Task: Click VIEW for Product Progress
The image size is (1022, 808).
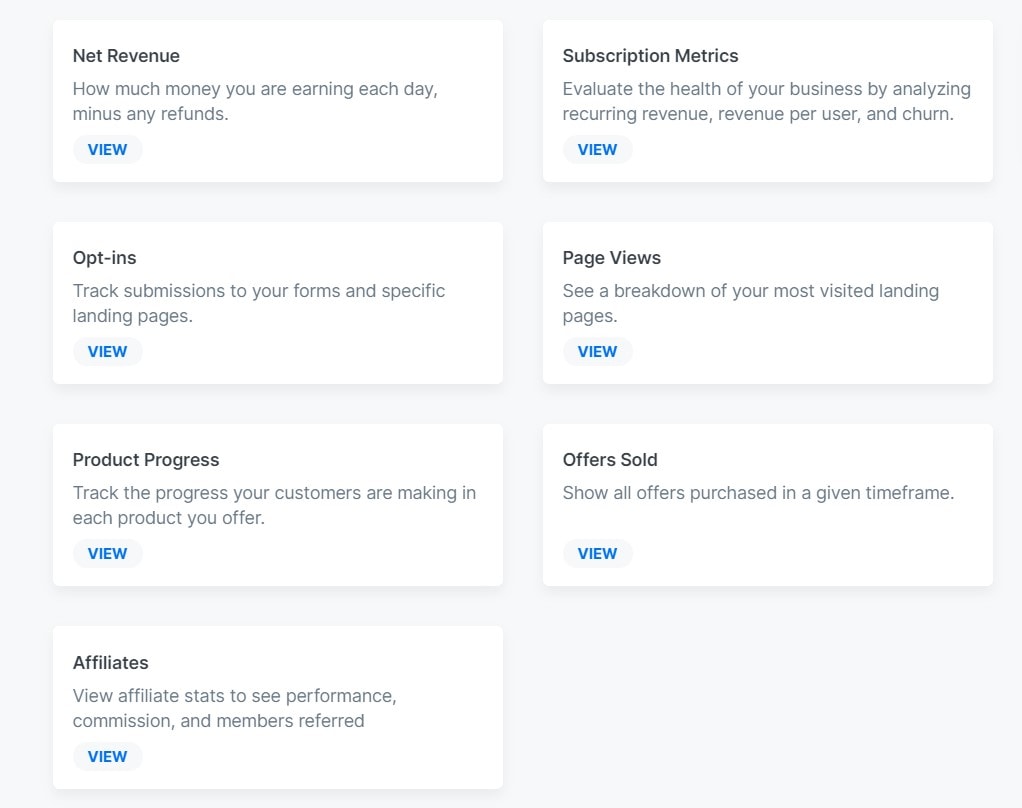Action: click(107, 554)
